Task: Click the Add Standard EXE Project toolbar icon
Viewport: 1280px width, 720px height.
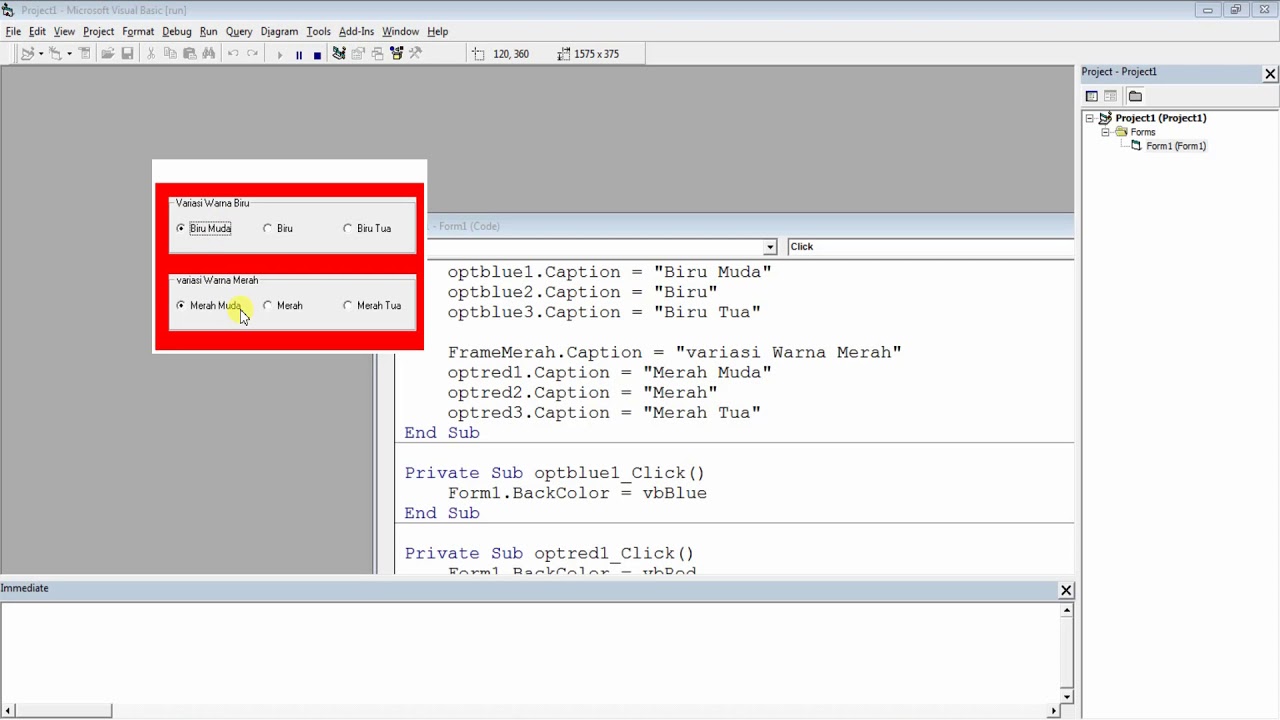Action: click(27, 54)
